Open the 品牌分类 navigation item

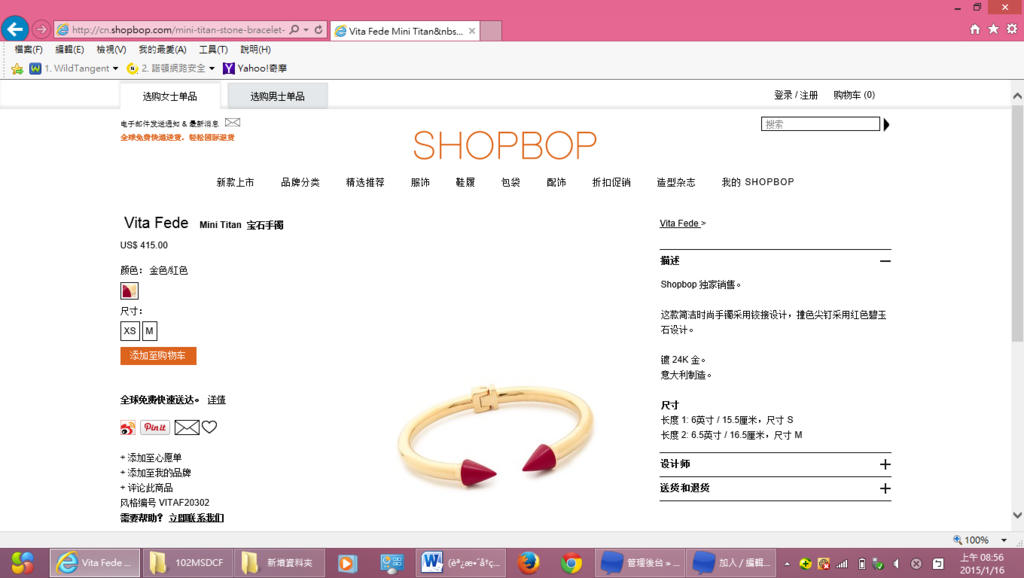click(x=300, y=182)
